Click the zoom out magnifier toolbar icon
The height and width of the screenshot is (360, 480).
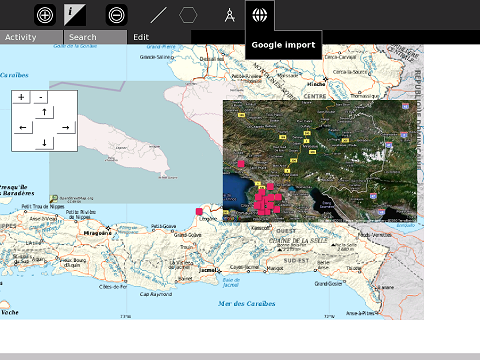(117, 15)
